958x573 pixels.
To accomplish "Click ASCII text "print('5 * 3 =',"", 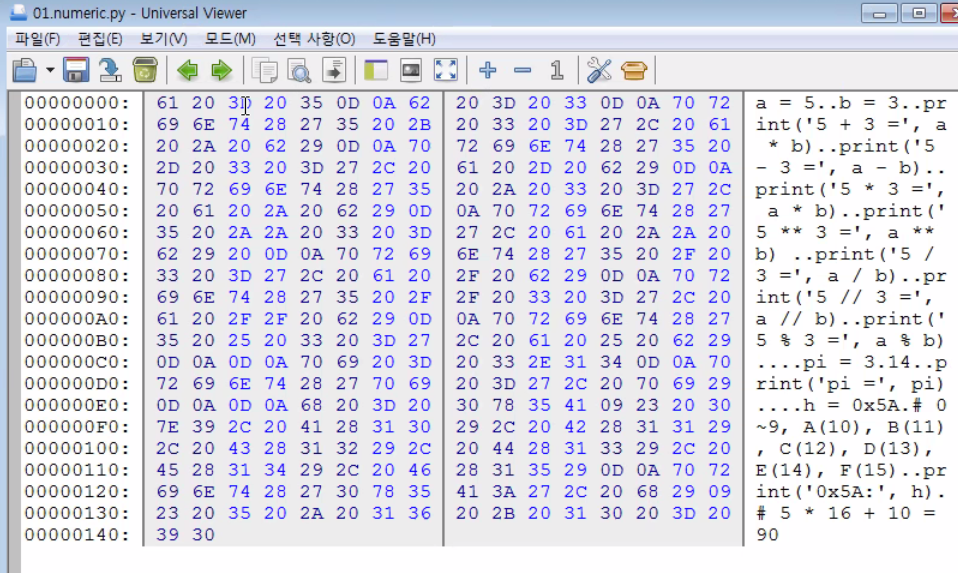I will [850, 189].
